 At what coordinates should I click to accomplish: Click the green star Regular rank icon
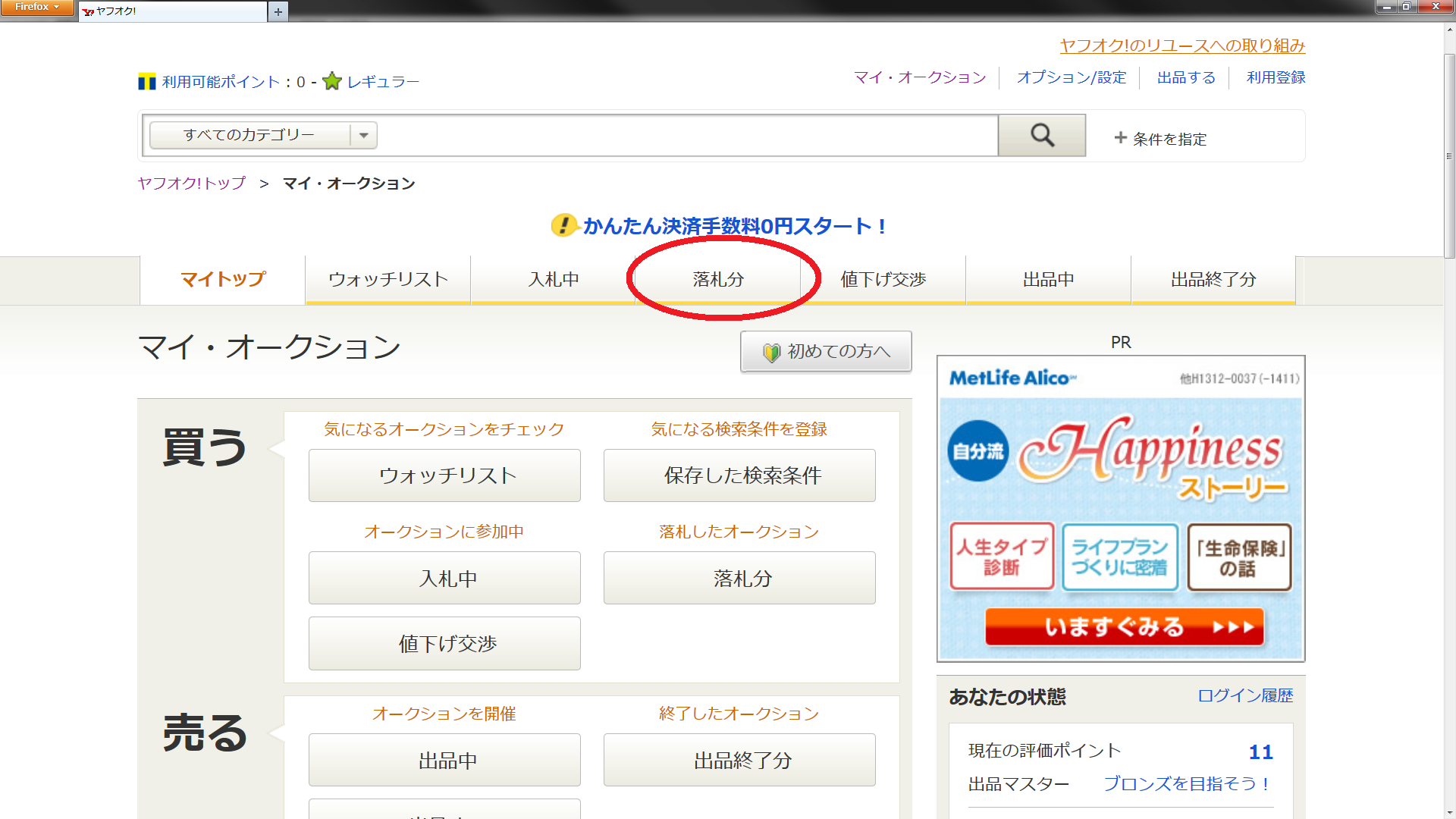pyautogui.click(x=332, y=81)
